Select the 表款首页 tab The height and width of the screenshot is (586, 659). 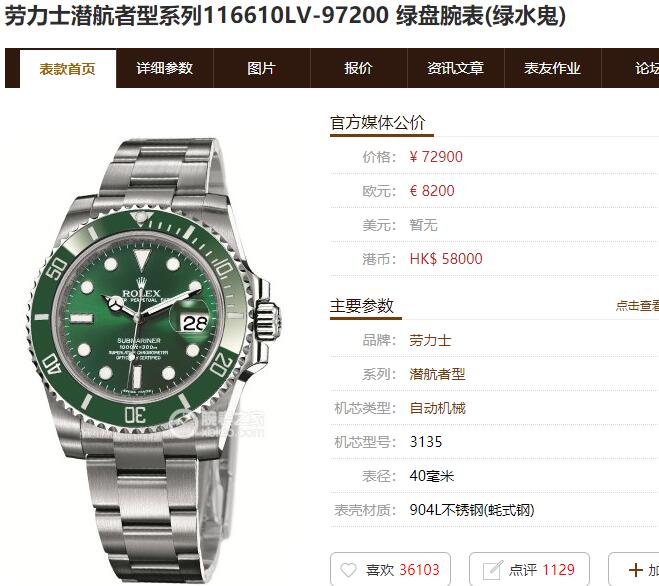68,69
